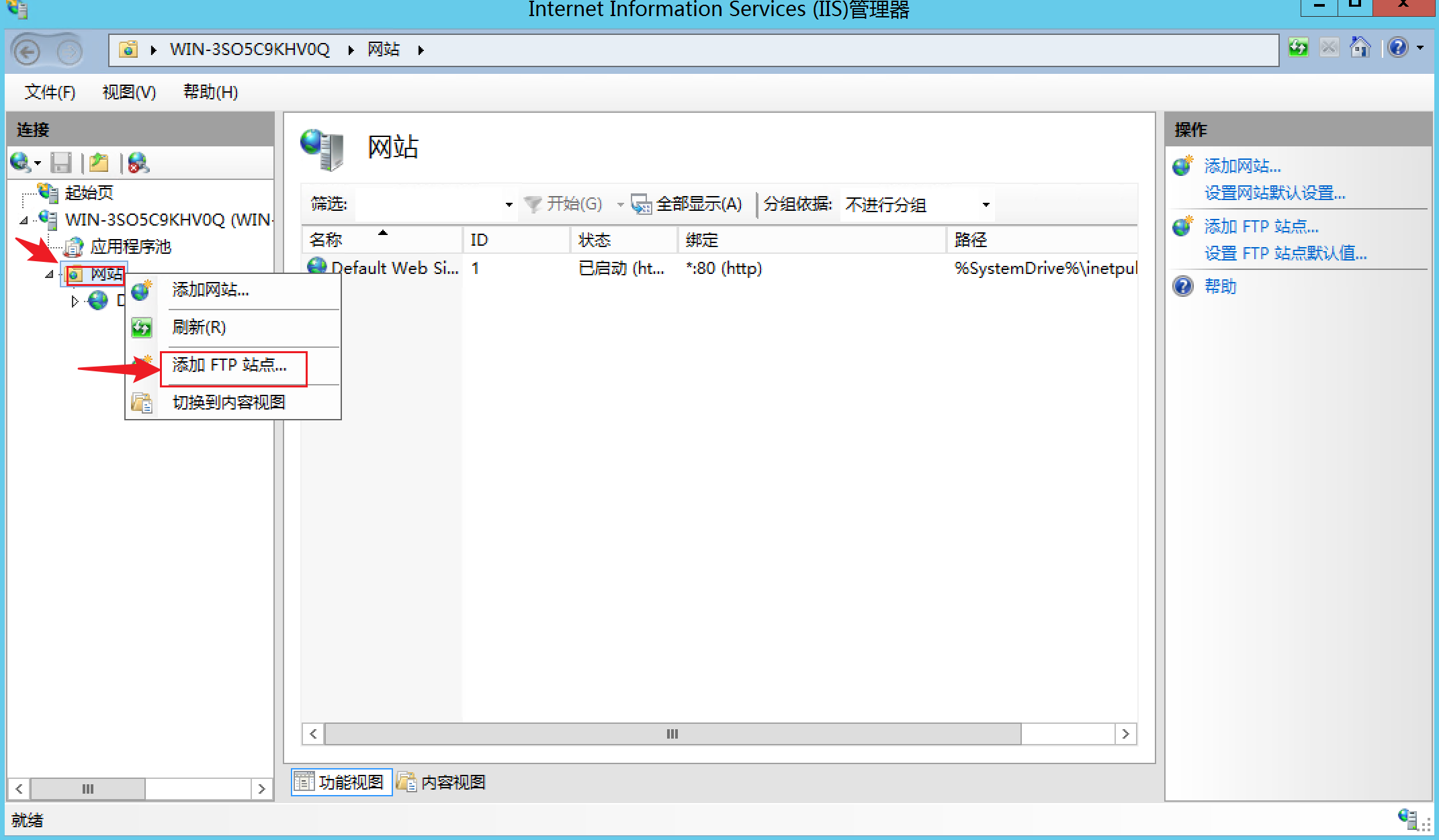Image resolution: width=1439 pixels, height=840 pixels.
Task: Click the home icon in top toolbar
Action: coord(1360,48)
